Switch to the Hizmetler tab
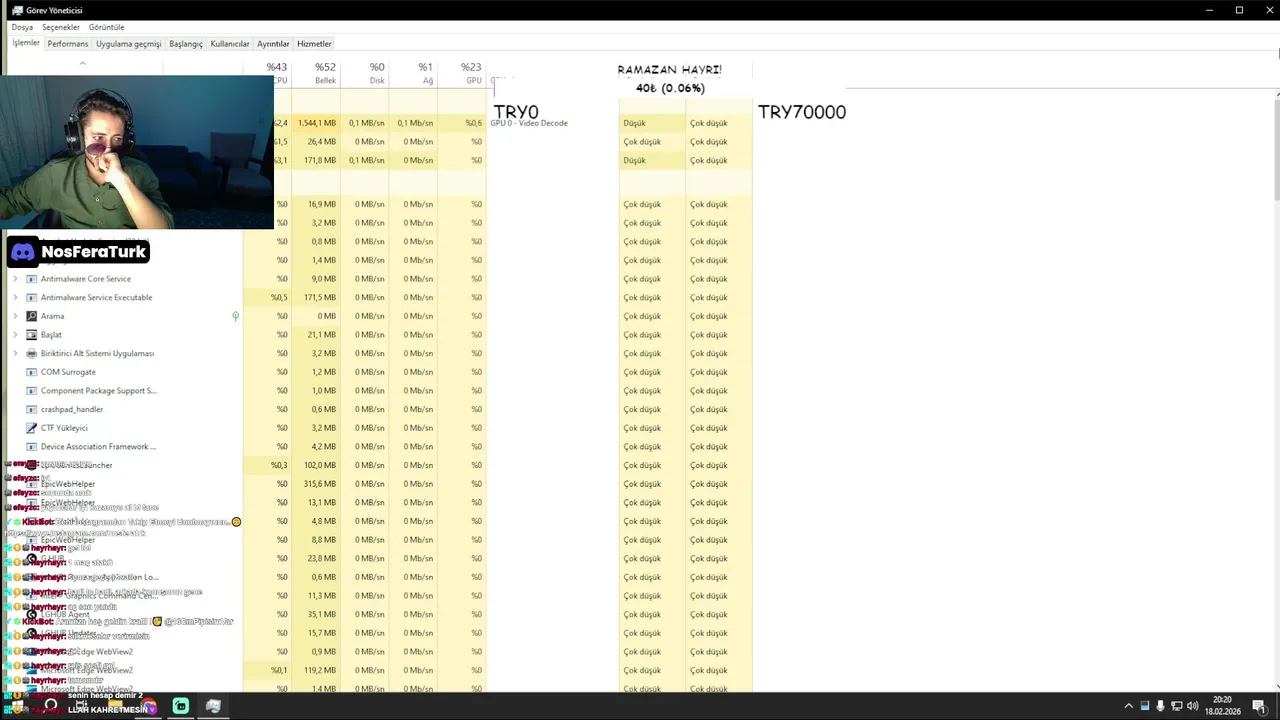Image resolution: width=1280 pixels, height=720 pixels. (x=314, y=44)
